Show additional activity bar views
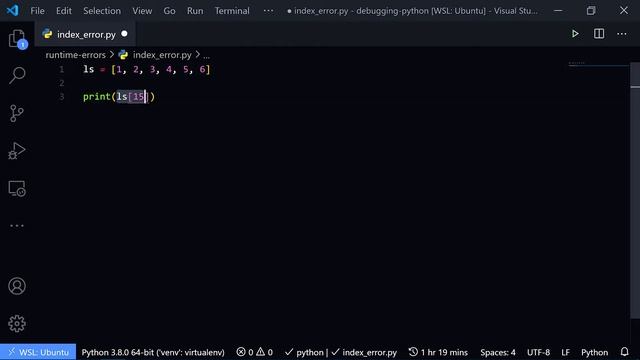The image size is (640, 360). tap(17, 225)
